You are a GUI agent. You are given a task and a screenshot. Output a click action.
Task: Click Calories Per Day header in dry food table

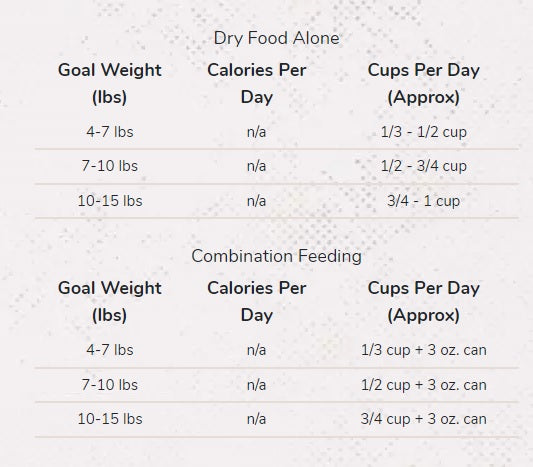pos(257,84)
